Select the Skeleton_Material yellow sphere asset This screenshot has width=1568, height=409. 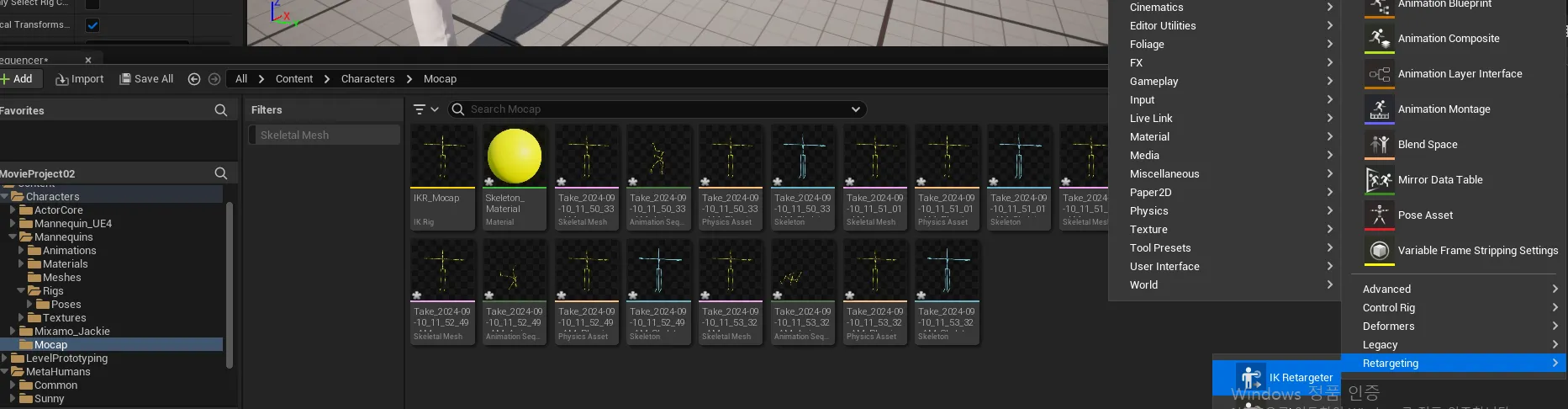(515, 178)
